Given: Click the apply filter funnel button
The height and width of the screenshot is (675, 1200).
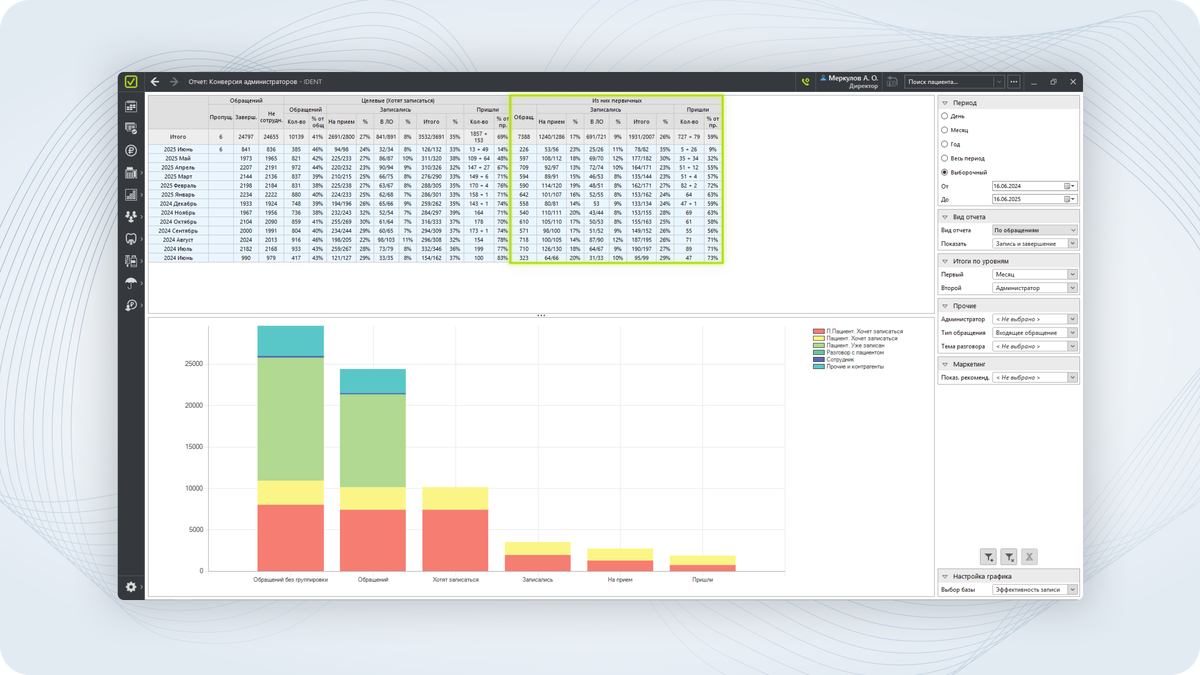Looking at the screenshot, I should (x=988, y=557).
